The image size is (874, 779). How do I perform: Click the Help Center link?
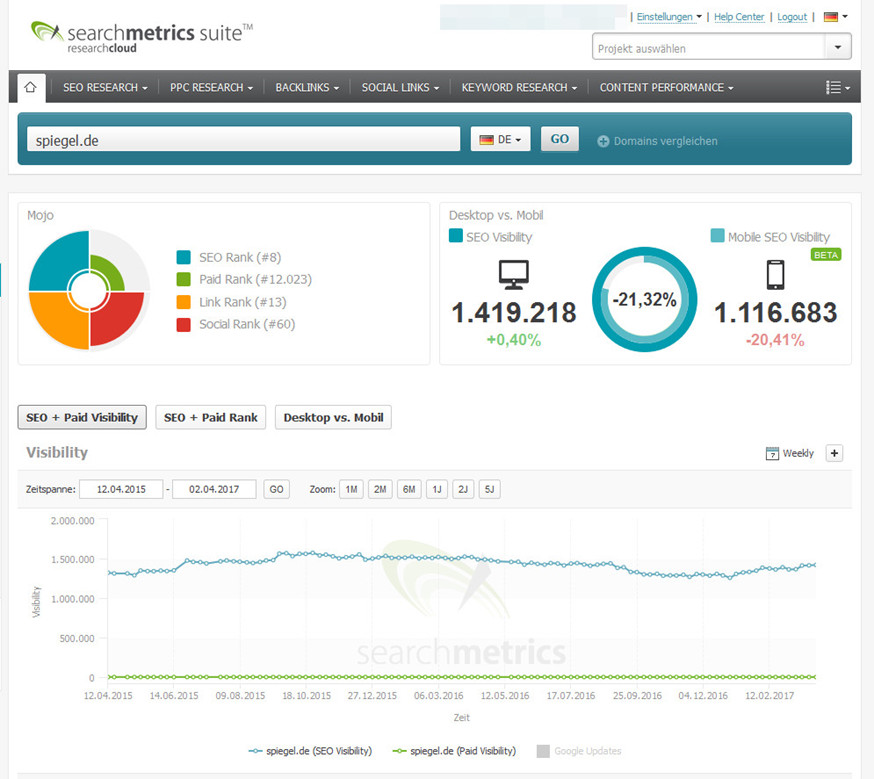tap(738, 16)
